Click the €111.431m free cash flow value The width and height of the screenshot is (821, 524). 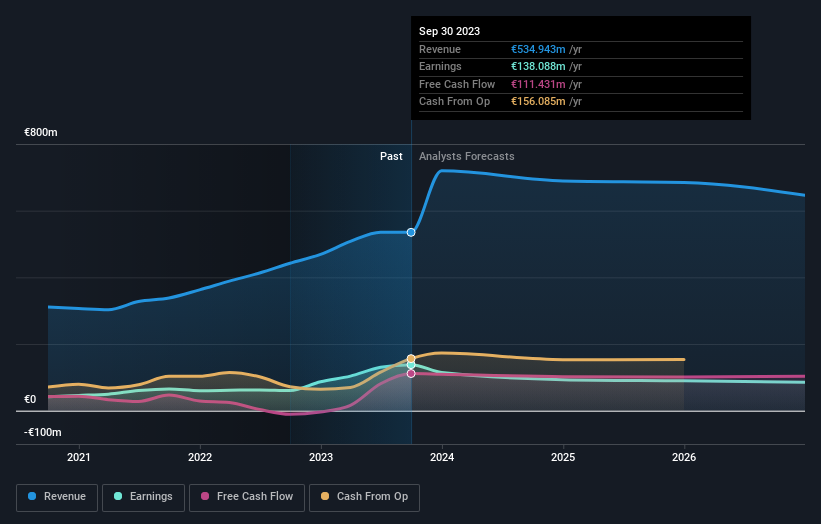(x=538, y=84)
